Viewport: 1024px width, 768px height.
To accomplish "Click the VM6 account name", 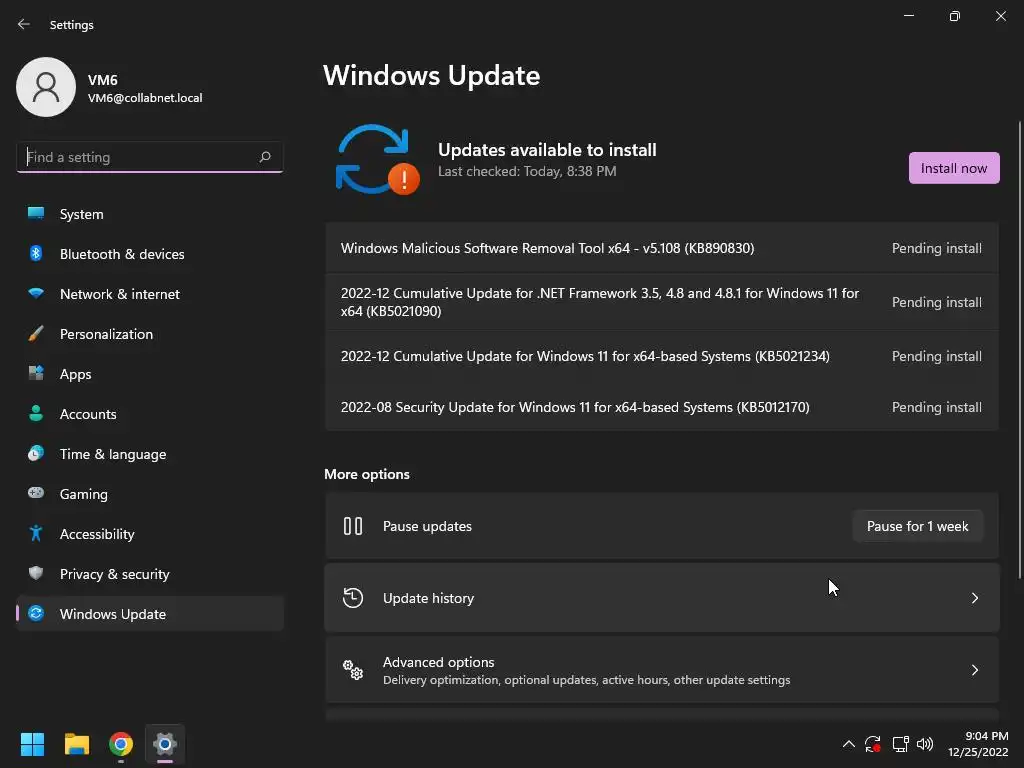I will click(x=103, y=80).
